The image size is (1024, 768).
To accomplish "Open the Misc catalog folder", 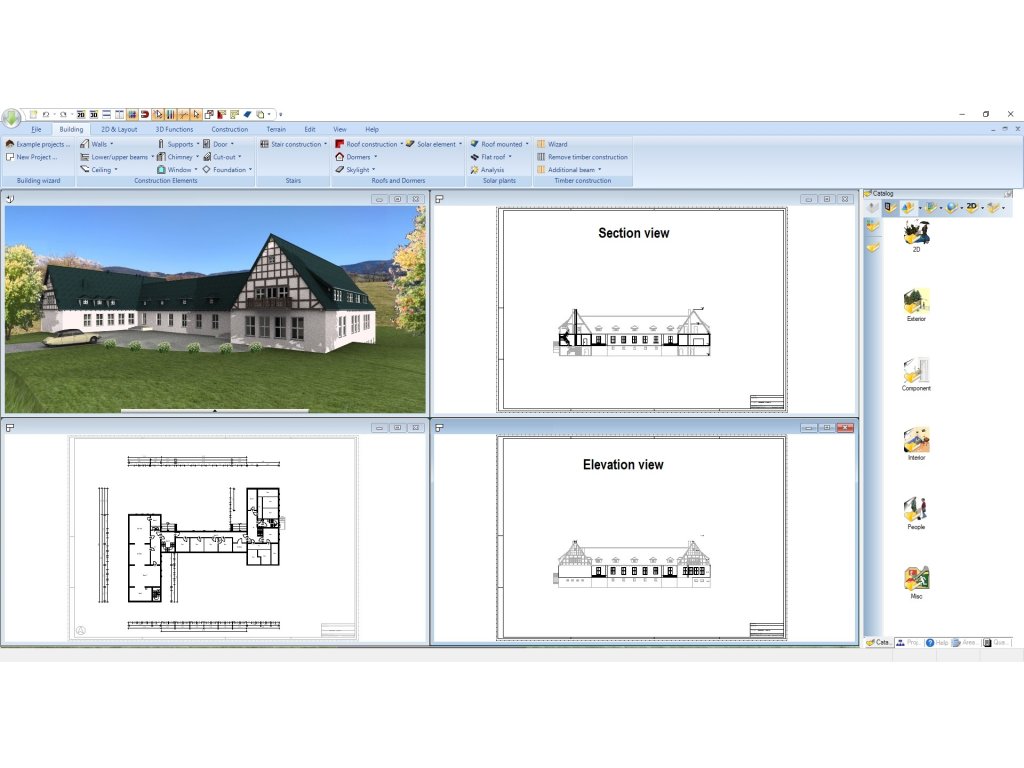I will coord(915,578).
